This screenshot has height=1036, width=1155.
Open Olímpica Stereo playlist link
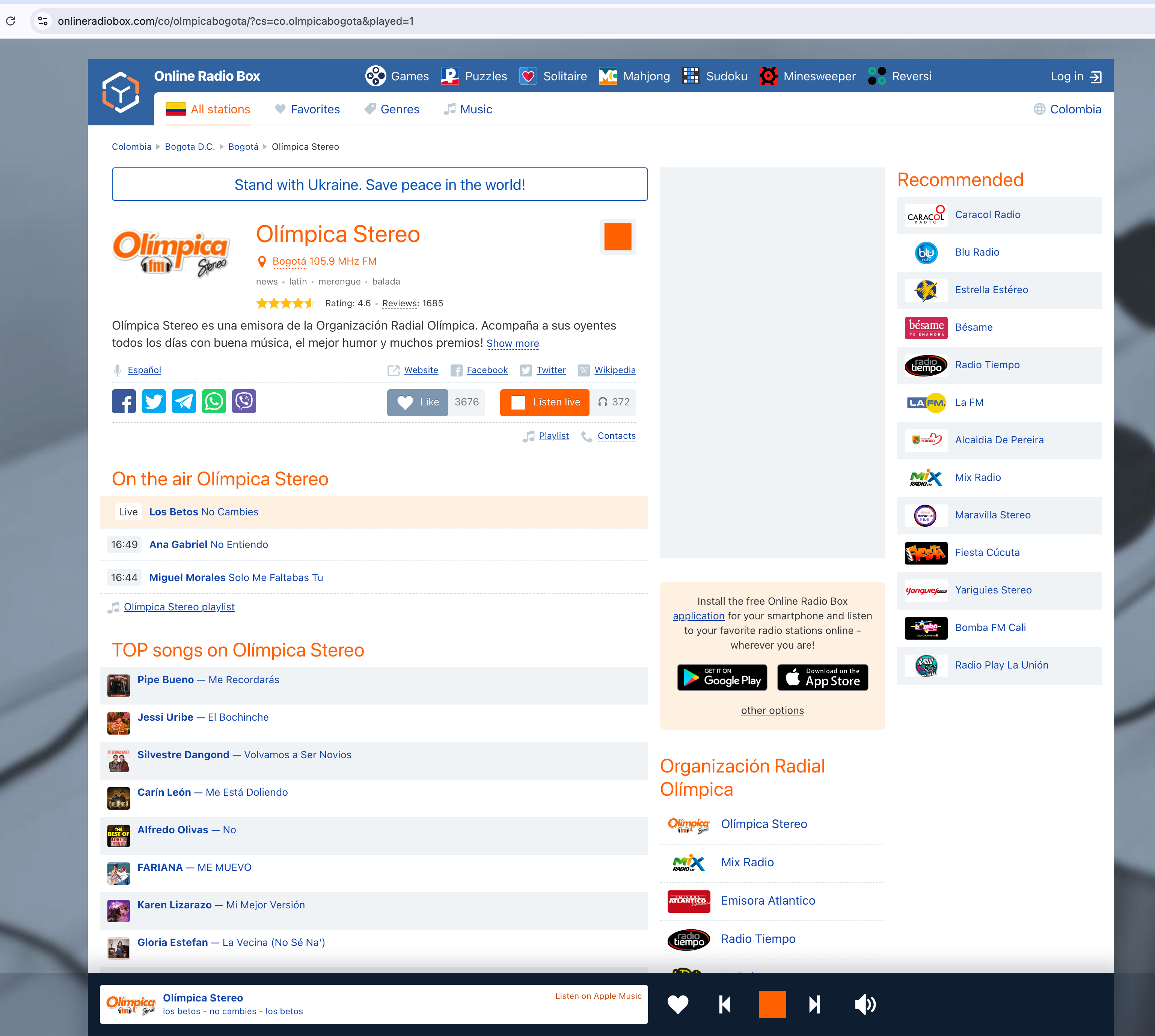pos(179,607)
